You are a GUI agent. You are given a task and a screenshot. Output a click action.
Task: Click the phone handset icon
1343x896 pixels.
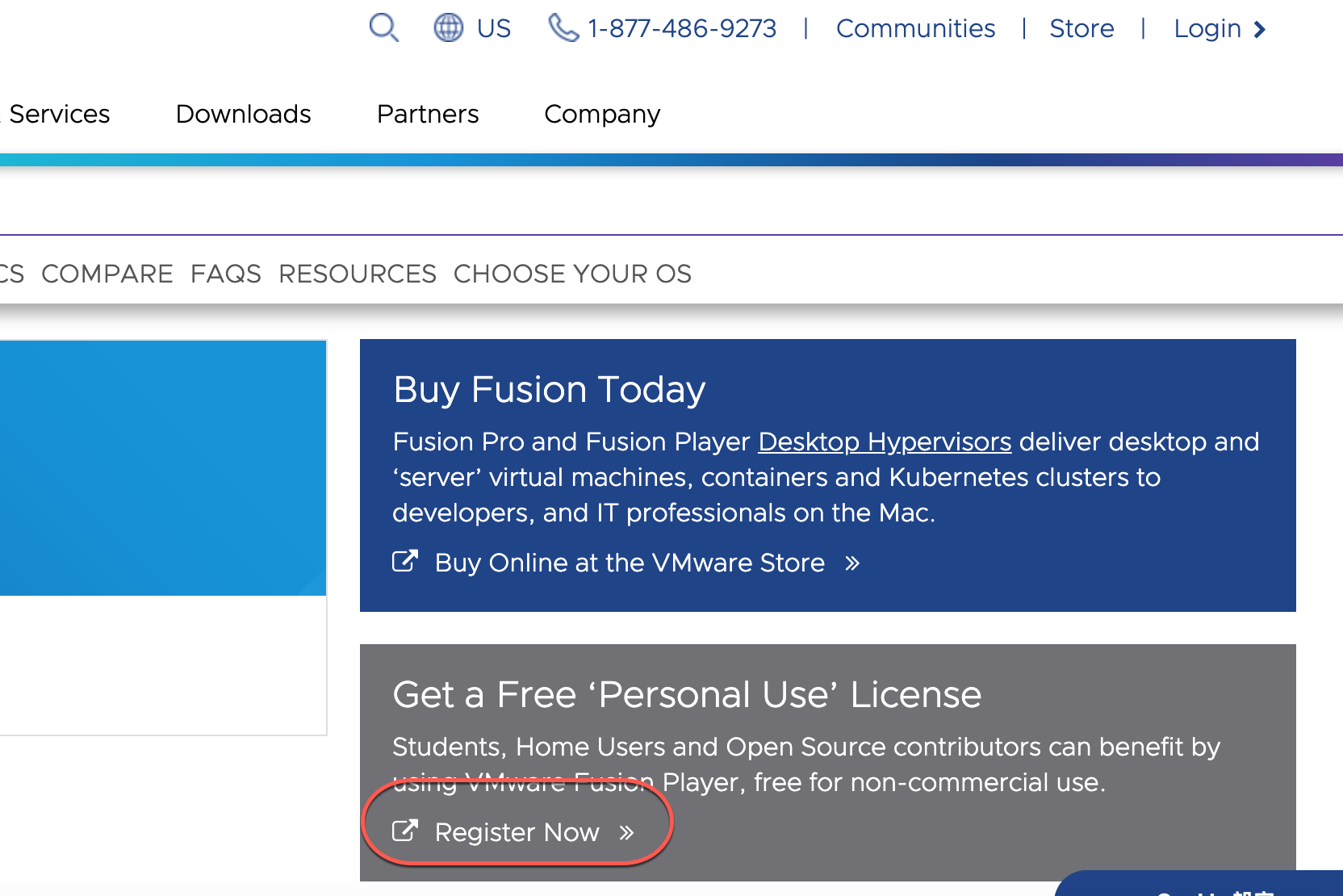click(x=562, y=27)
